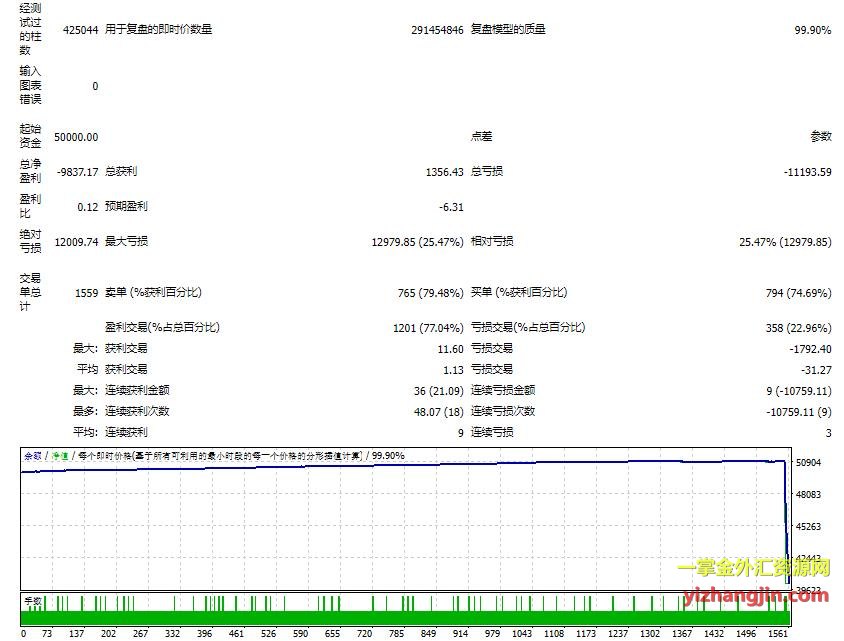
Task: Click the value 9 (-10759.11)
Action: click(x=799, y=391)
